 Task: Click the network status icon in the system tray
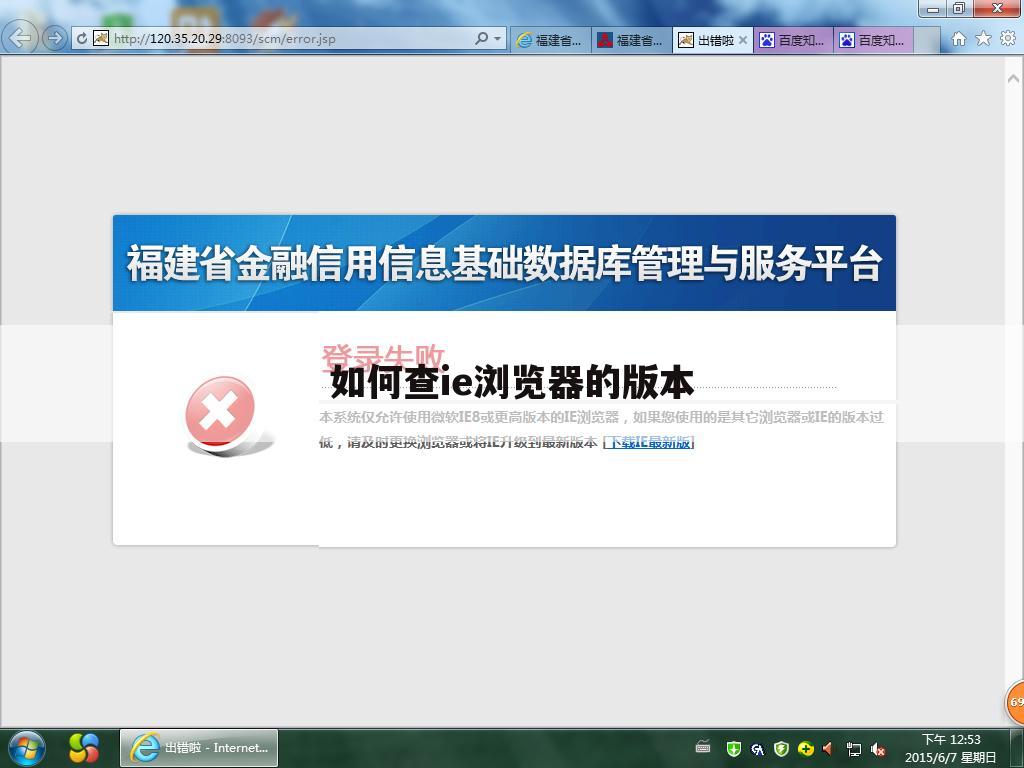coord(853,748)
